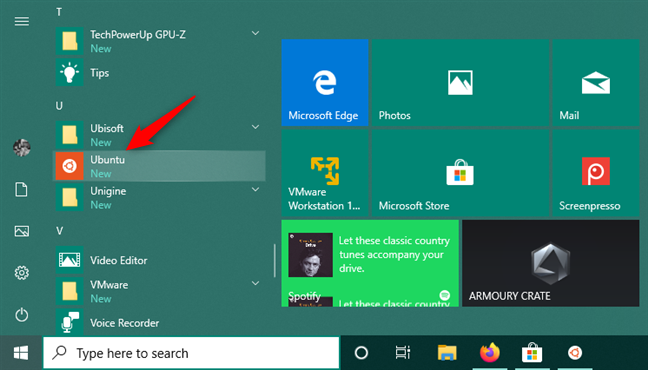The height and width of the screenshot is (370, 648).
Task: Click the user account avatar in sidebar
Action: coord(21,148)
